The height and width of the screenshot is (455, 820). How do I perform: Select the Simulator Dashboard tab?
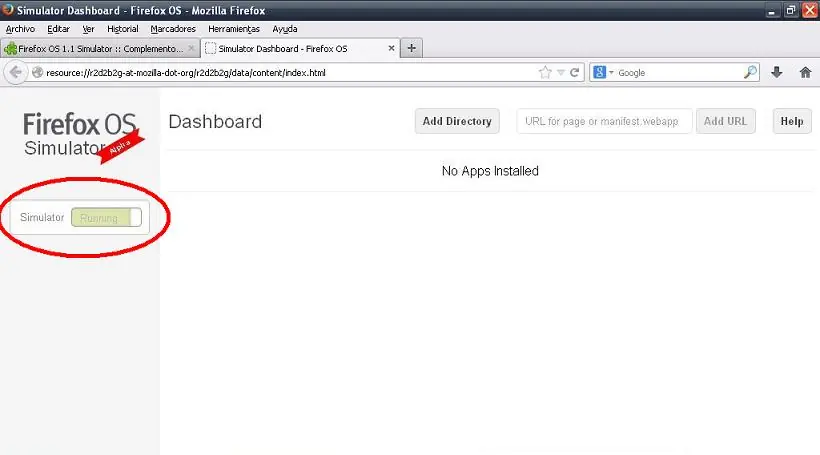(300, 48)
